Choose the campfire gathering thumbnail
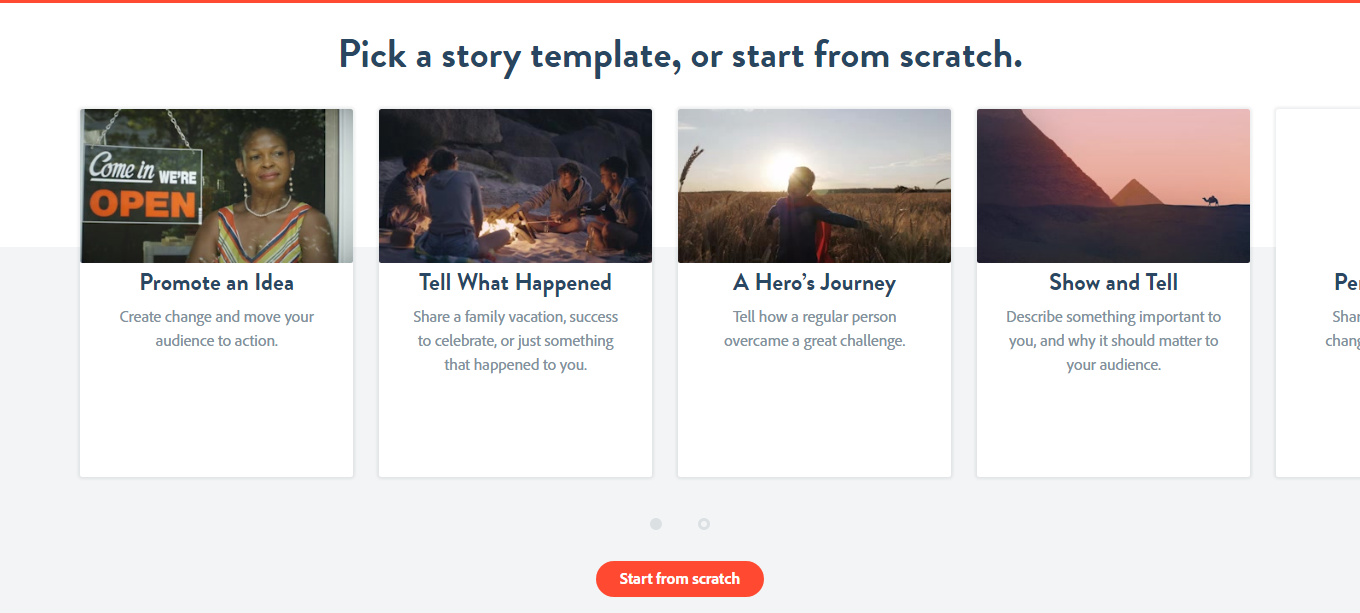Image resolution: width=1360 pixels, height=613 pixels. click(x=515, y=186)
